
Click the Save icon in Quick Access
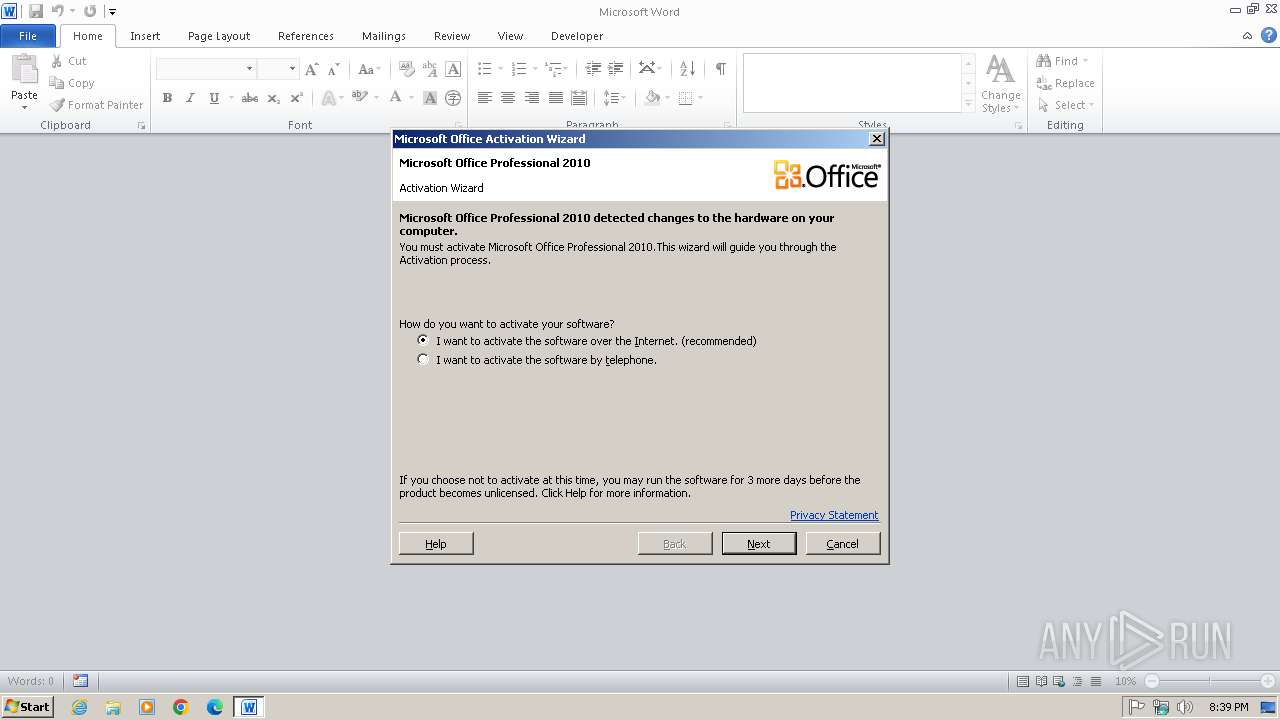click(36, 11)
